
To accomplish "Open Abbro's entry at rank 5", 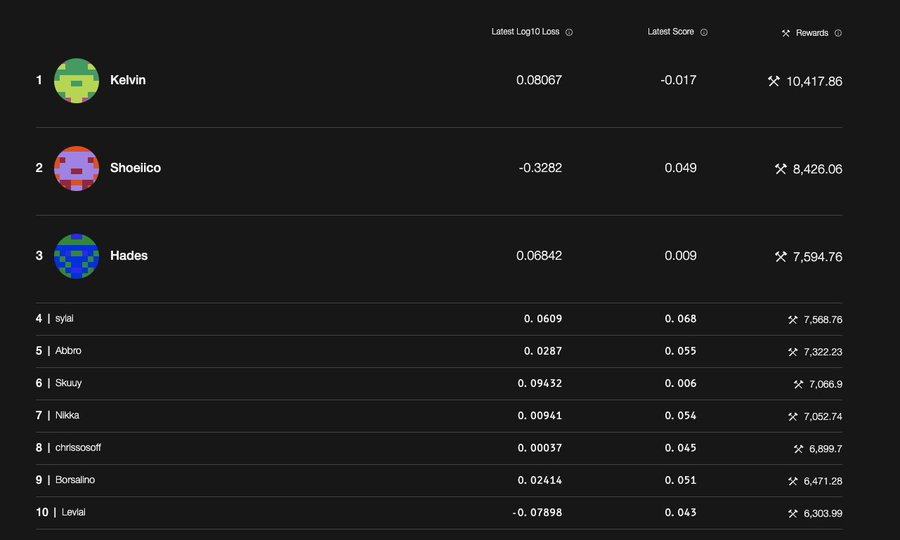I will pos(439,351).
